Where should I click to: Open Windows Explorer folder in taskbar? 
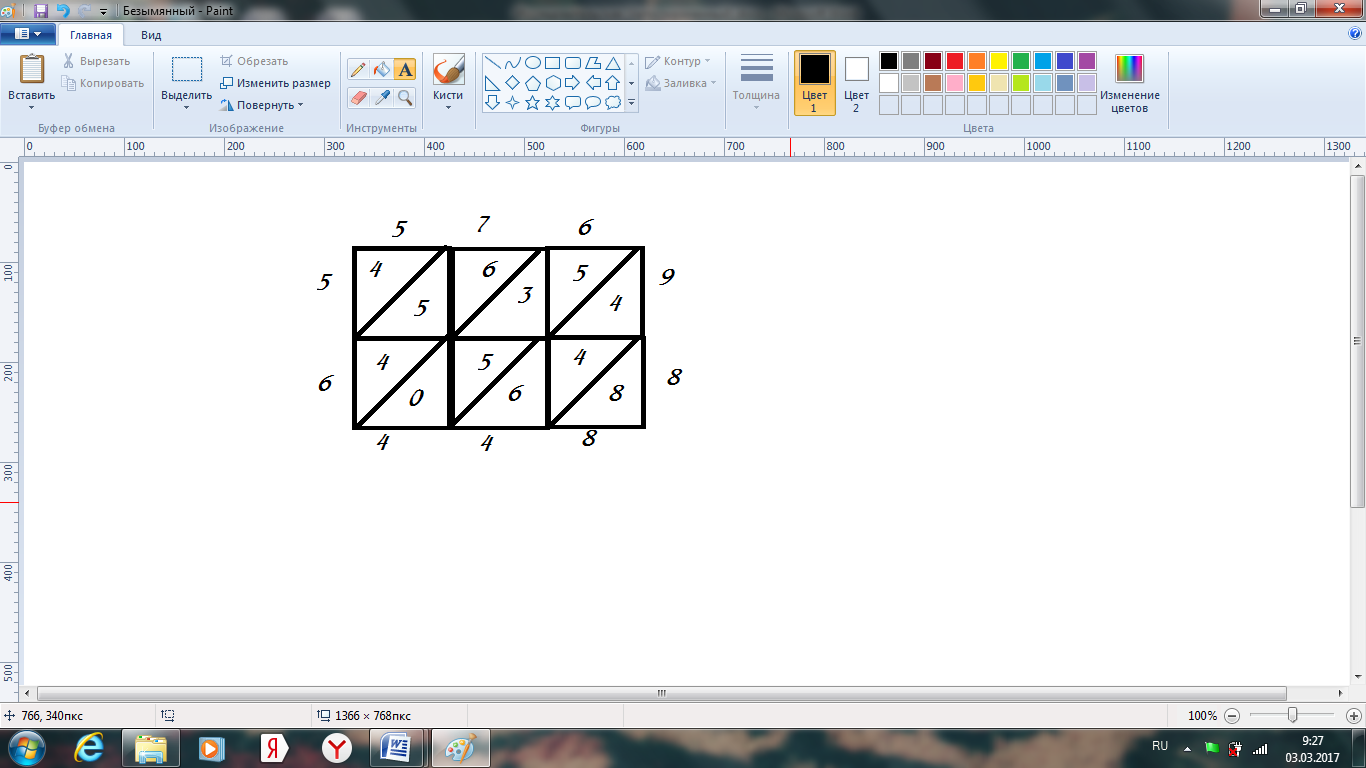(x=150, y=748)
